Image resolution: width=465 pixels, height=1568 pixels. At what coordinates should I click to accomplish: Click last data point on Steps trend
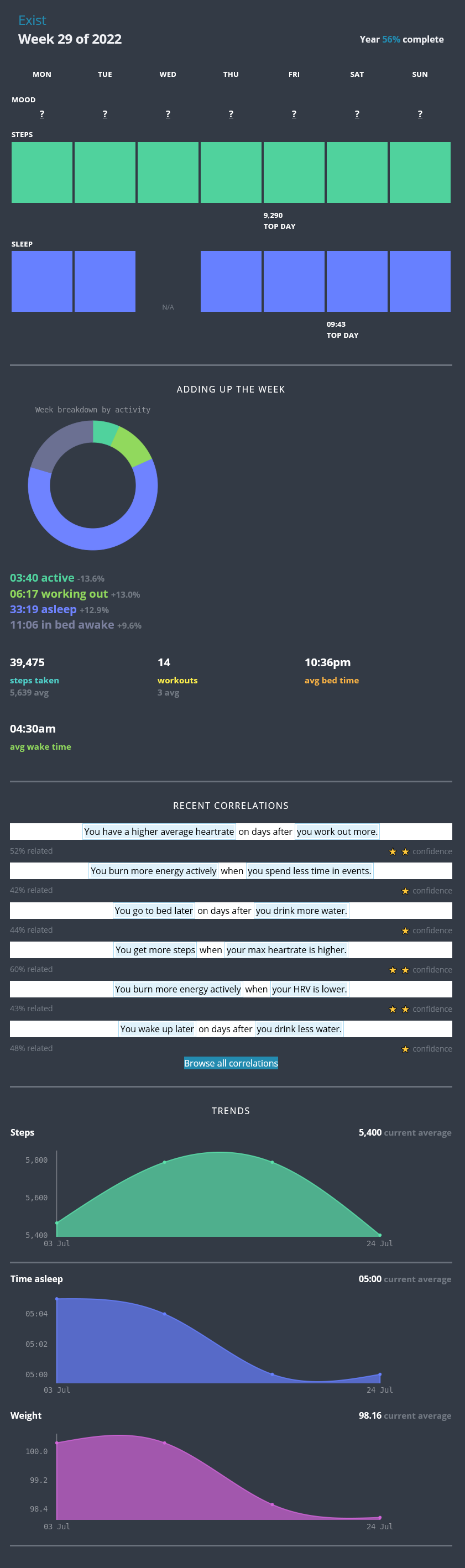pos(380,1235)
